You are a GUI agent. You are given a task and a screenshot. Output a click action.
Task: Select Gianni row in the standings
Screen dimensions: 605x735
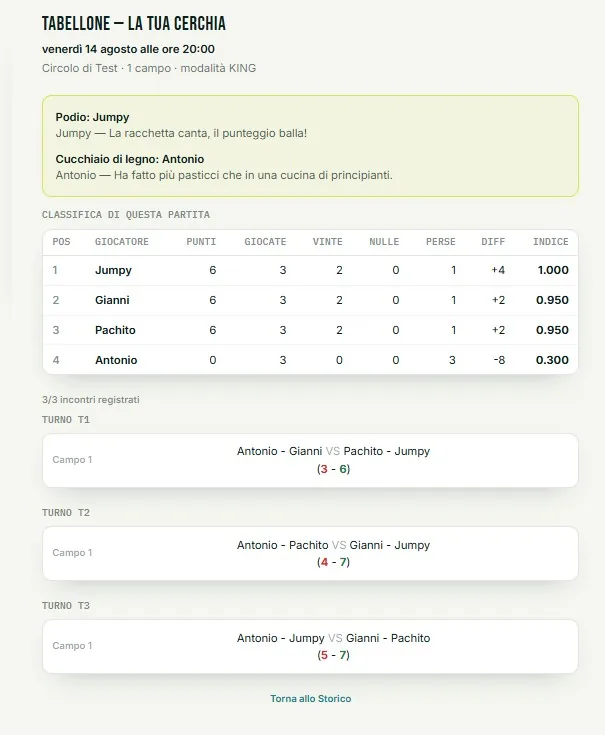[x=310, y=300]
